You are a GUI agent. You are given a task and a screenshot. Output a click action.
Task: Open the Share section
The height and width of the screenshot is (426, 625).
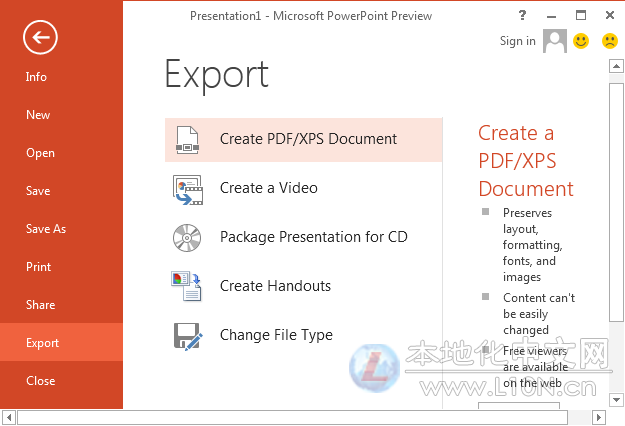pyautogui.click(x=41, y=305)
